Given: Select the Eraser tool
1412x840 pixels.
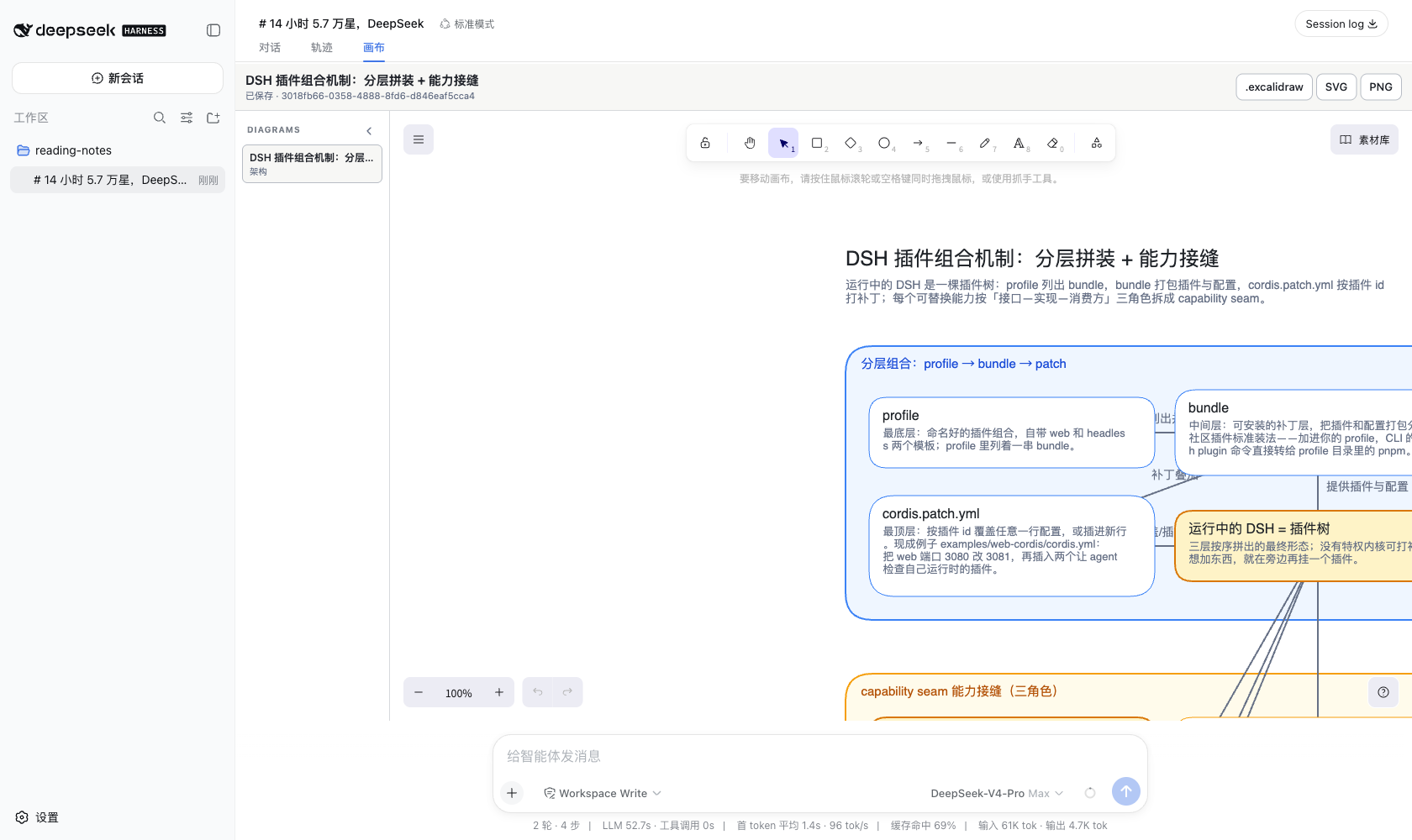Looking at the screenshot, I should (1052, 143).
